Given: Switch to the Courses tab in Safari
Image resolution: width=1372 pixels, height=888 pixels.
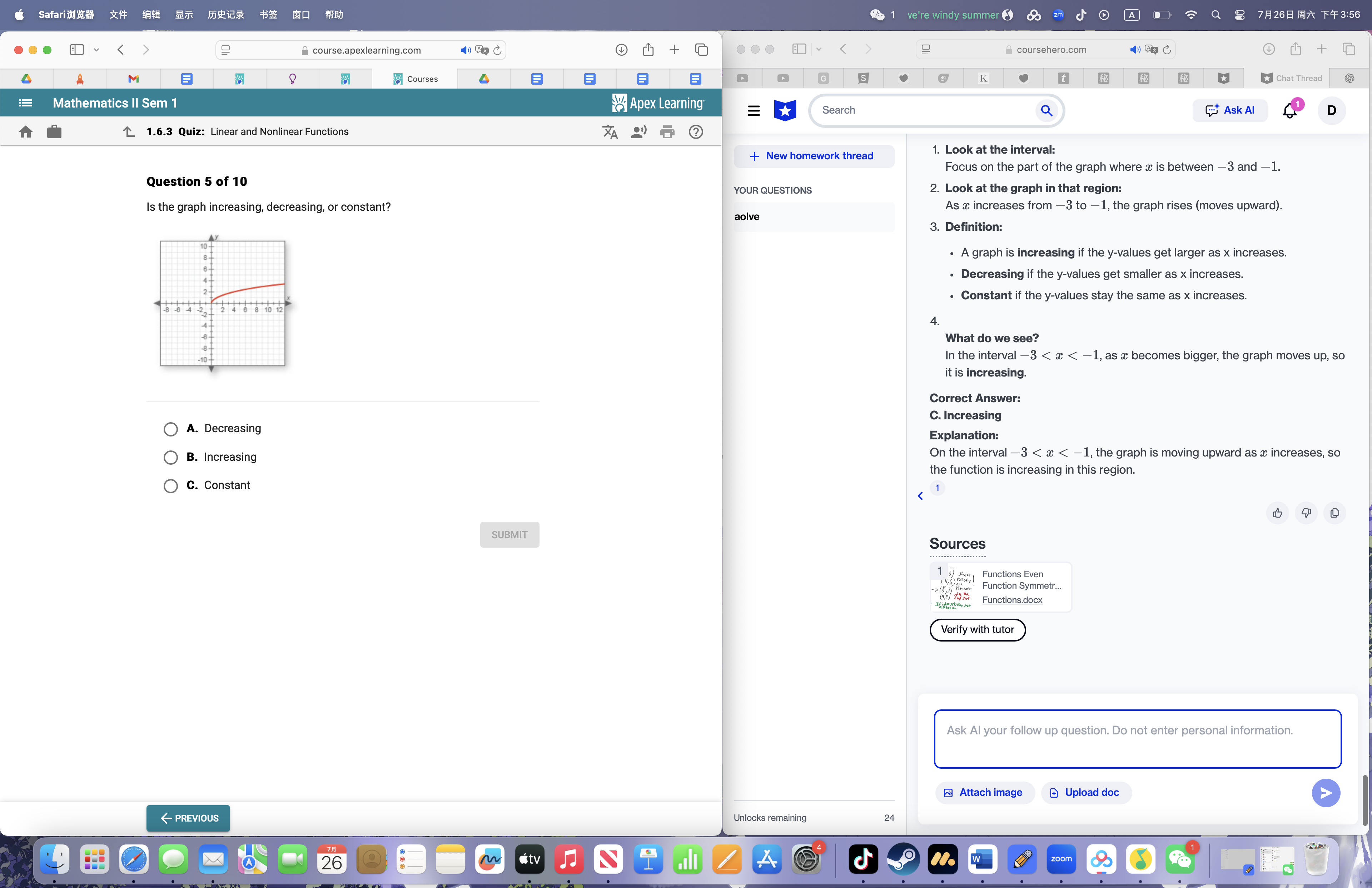Looking at the screenshot, I should point(417,78).
